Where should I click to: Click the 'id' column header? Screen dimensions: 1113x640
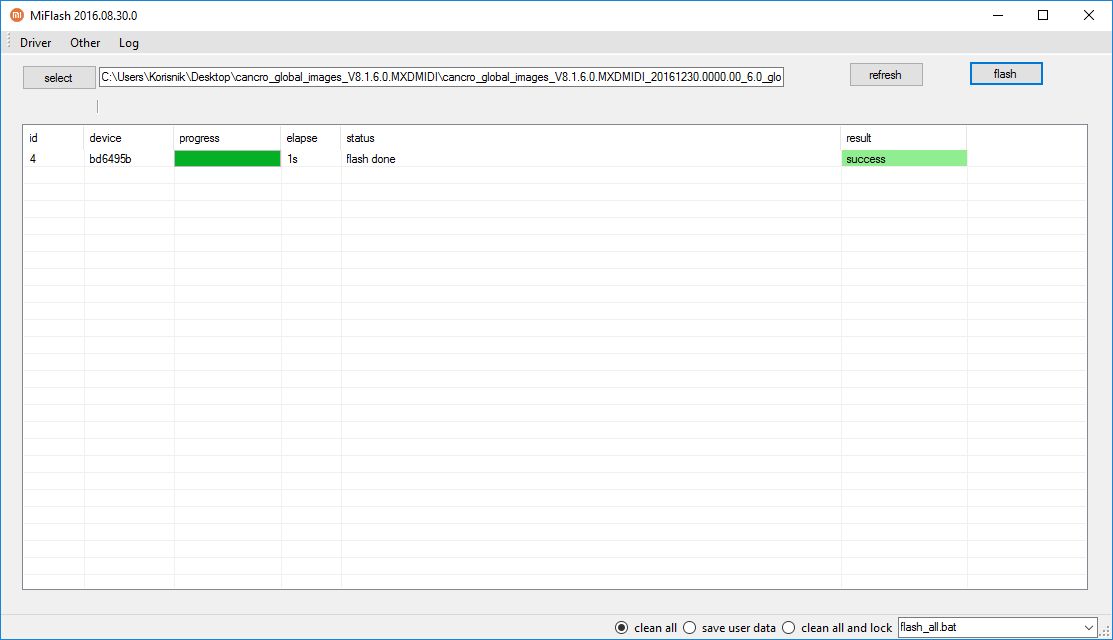click(54, 138)
